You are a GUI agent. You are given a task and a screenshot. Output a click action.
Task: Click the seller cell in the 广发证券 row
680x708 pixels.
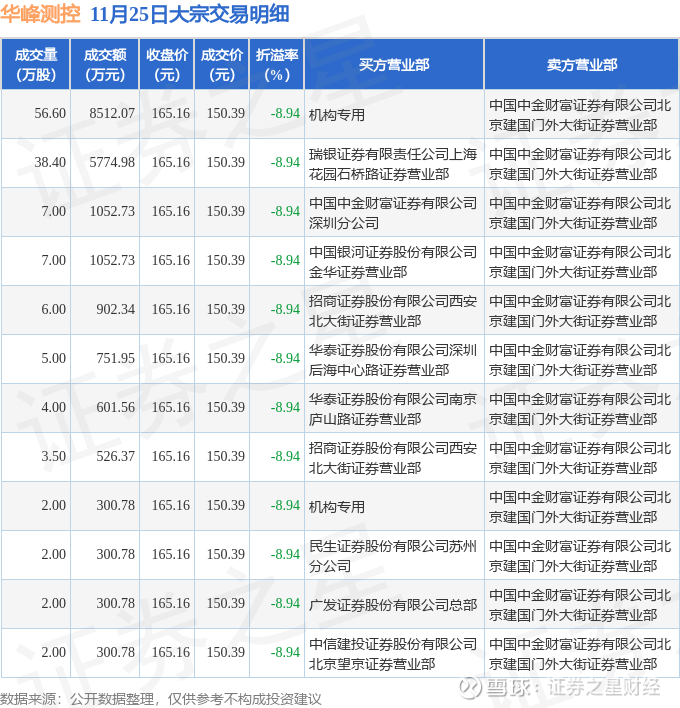point(580,605)
